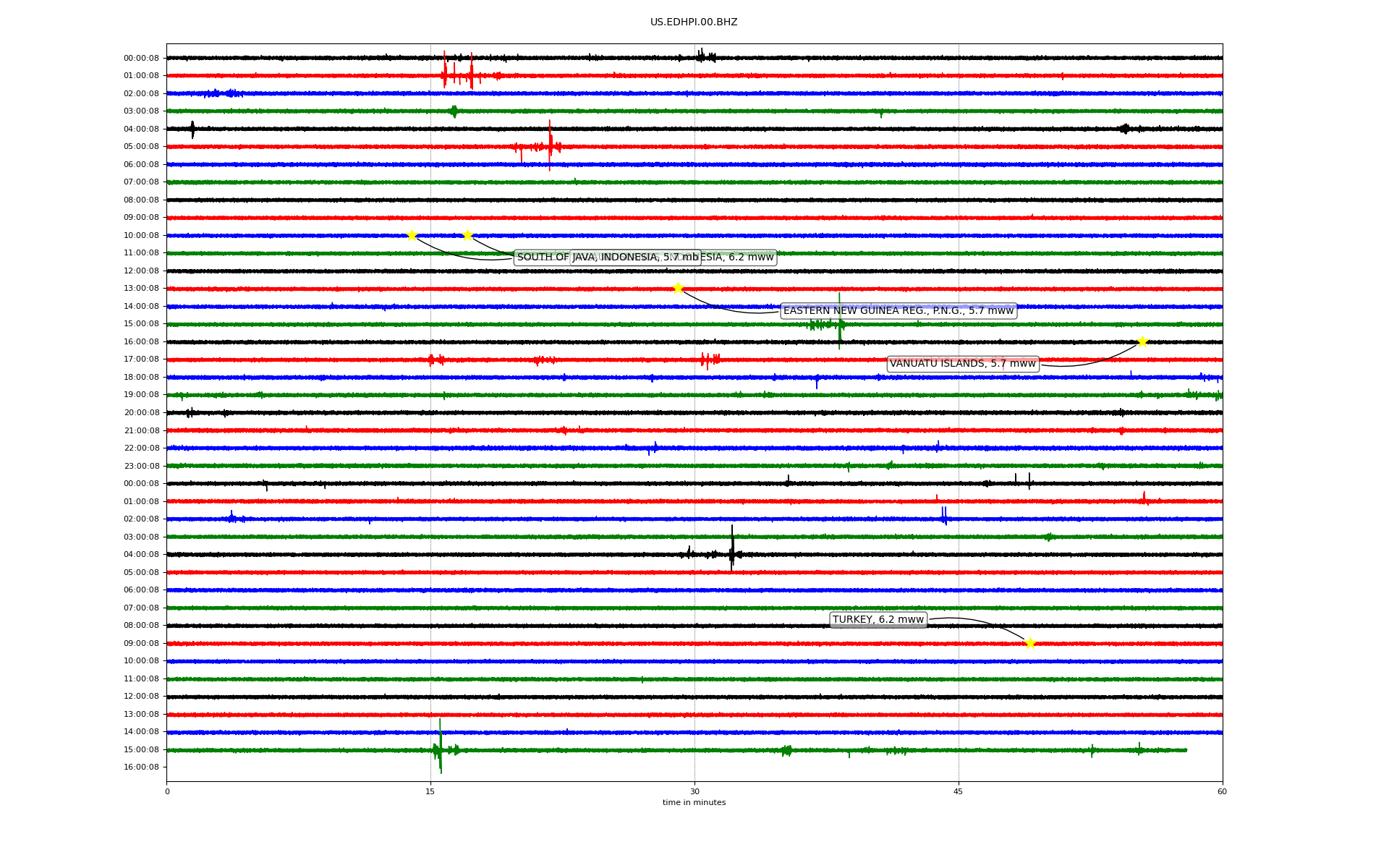Click the US.EDHPI.00.BHZ plot title
This screenshot has width=1389, height=868.
pos(694,22)
